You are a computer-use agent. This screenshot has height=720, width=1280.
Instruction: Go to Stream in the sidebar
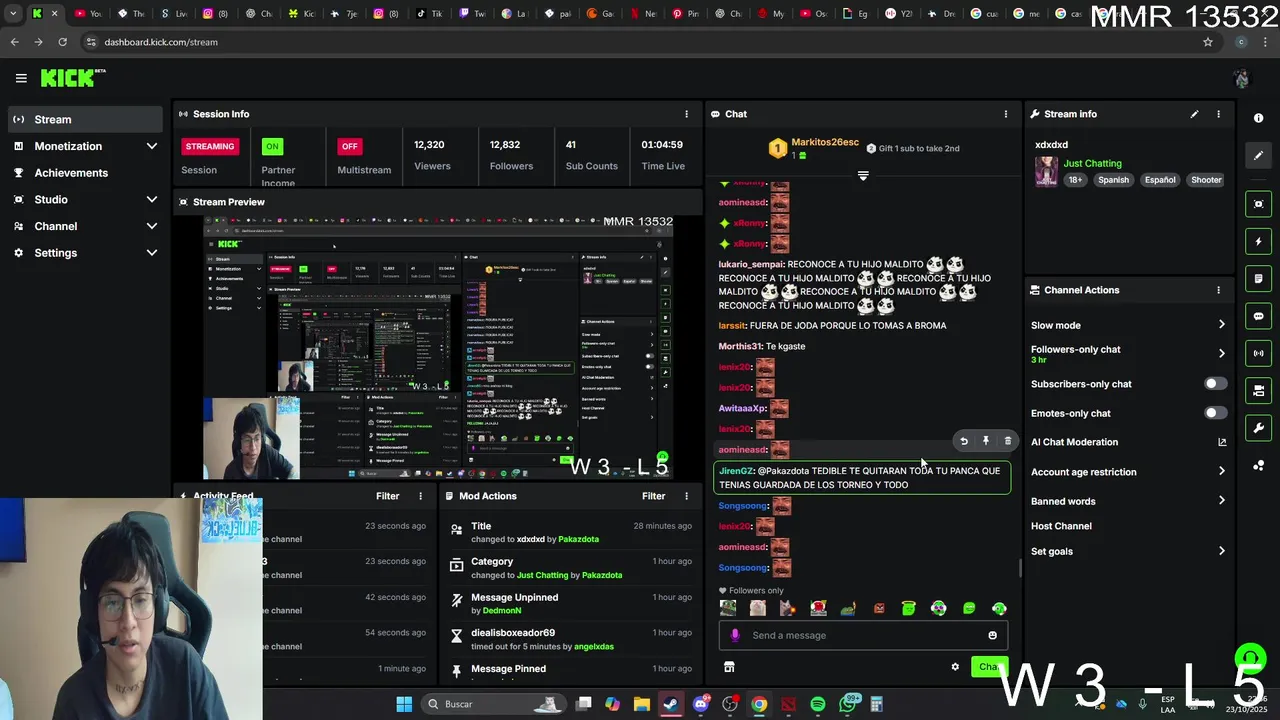point(85,119)
